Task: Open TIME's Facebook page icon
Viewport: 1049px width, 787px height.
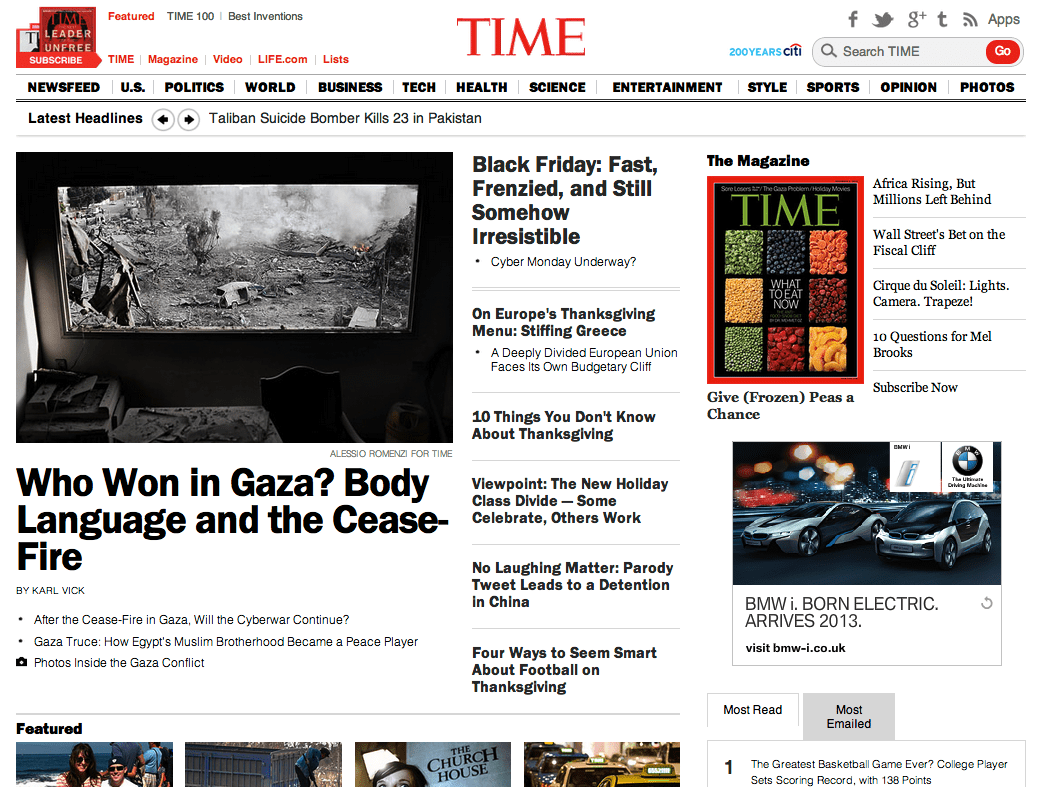Action: tap(853, 19)
